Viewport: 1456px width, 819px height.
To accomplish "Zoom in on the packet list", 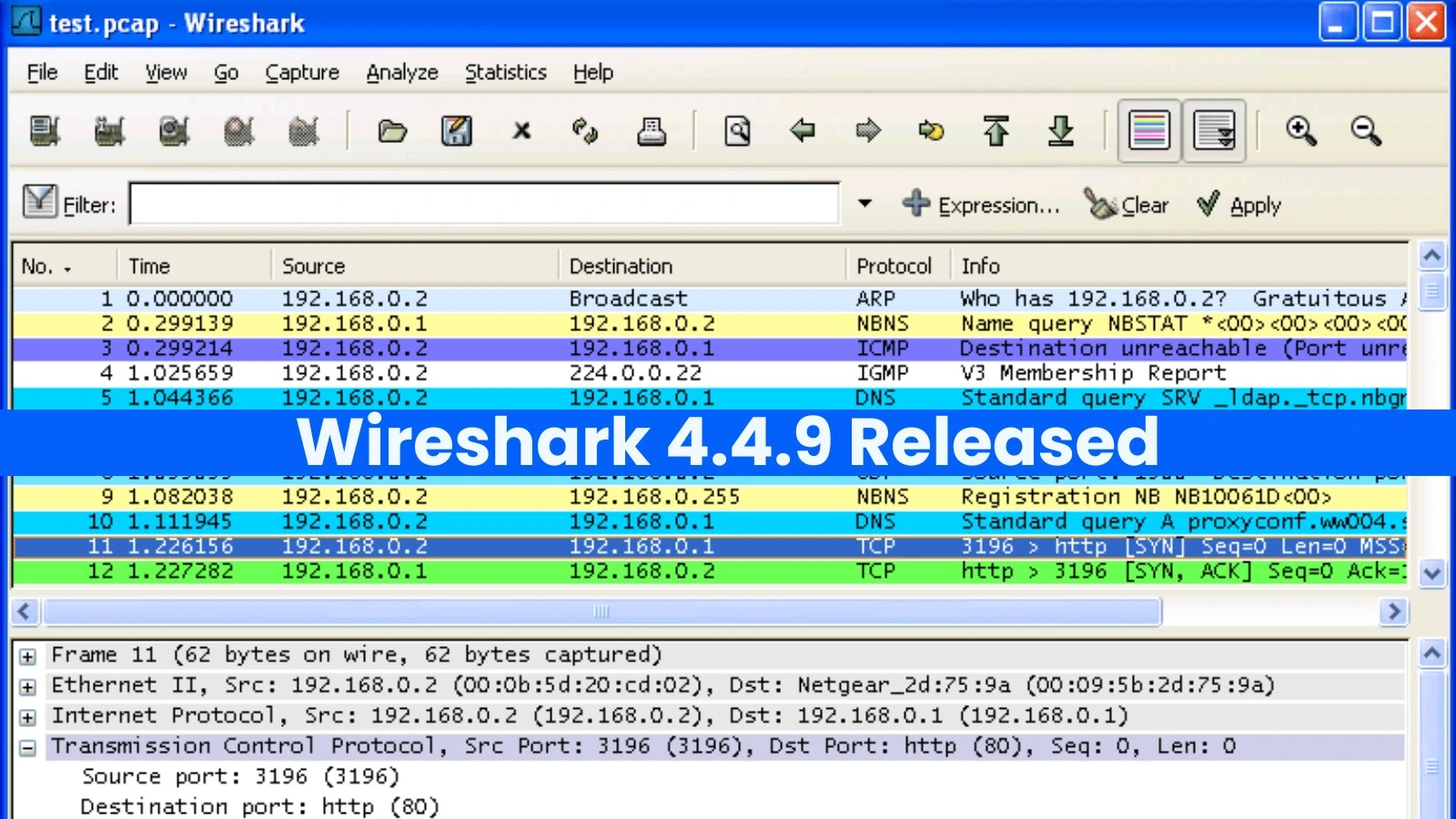I will tap(1301, 130).
